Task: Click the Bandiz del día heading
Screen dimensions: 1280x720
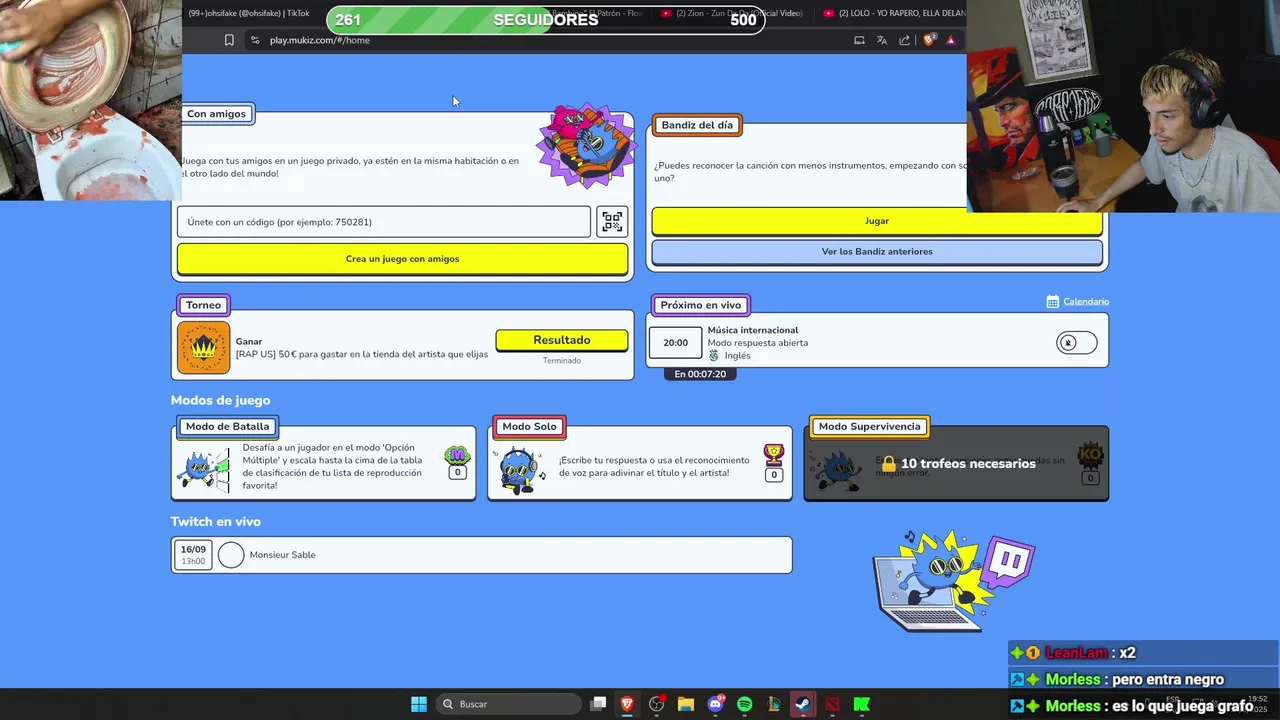Action: click(697, 125)
